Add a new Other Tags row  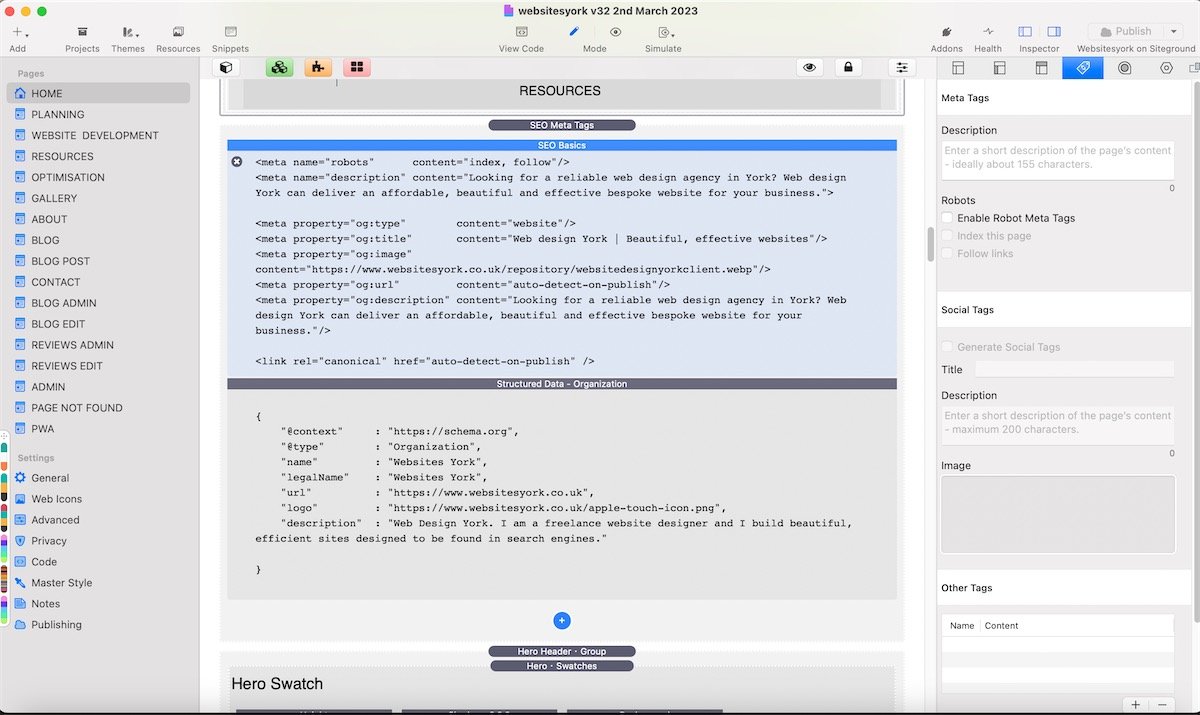tap(1136, 705)
